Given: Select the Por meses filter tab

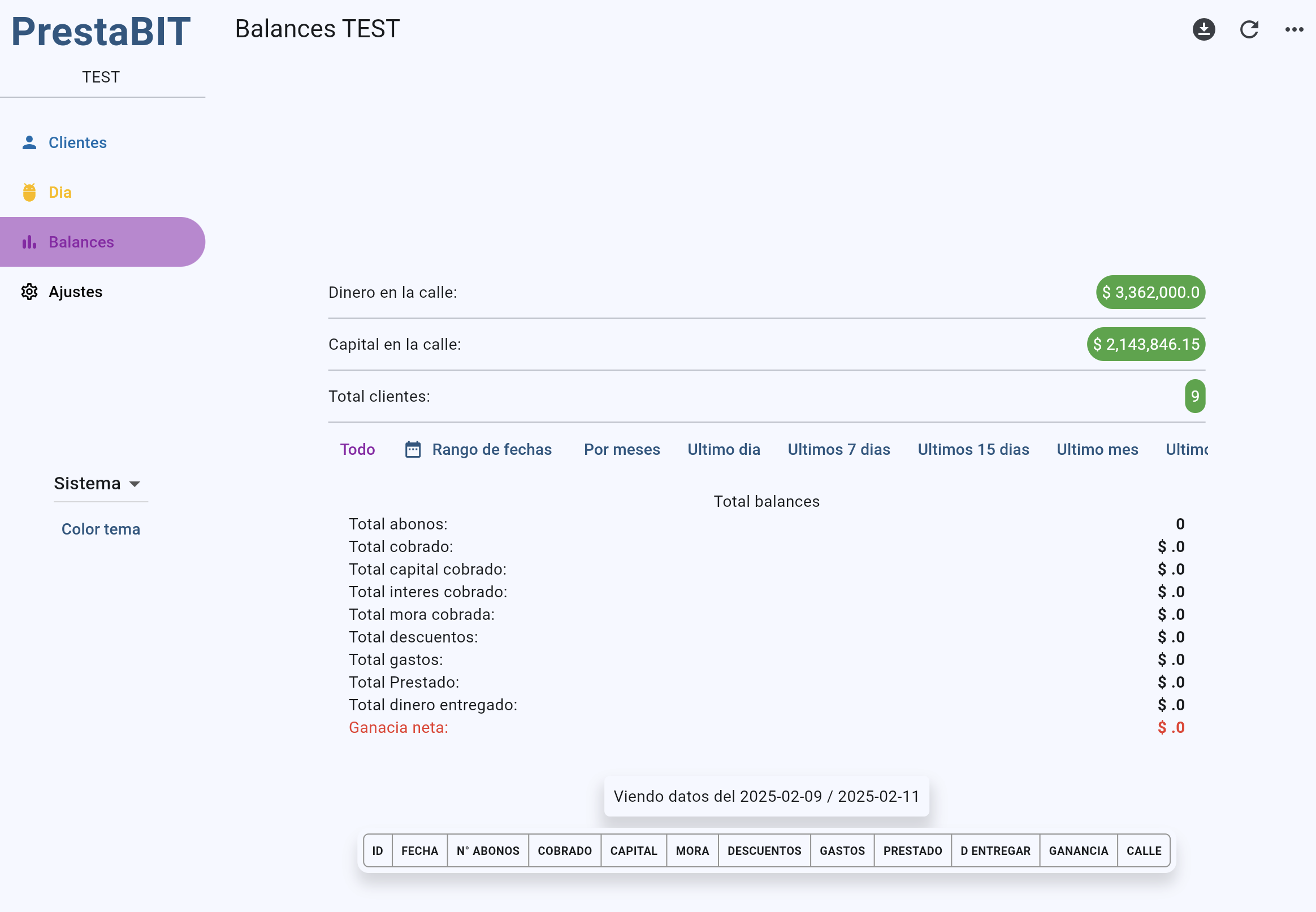Looking at the screenshot, I should click(621, 449).
